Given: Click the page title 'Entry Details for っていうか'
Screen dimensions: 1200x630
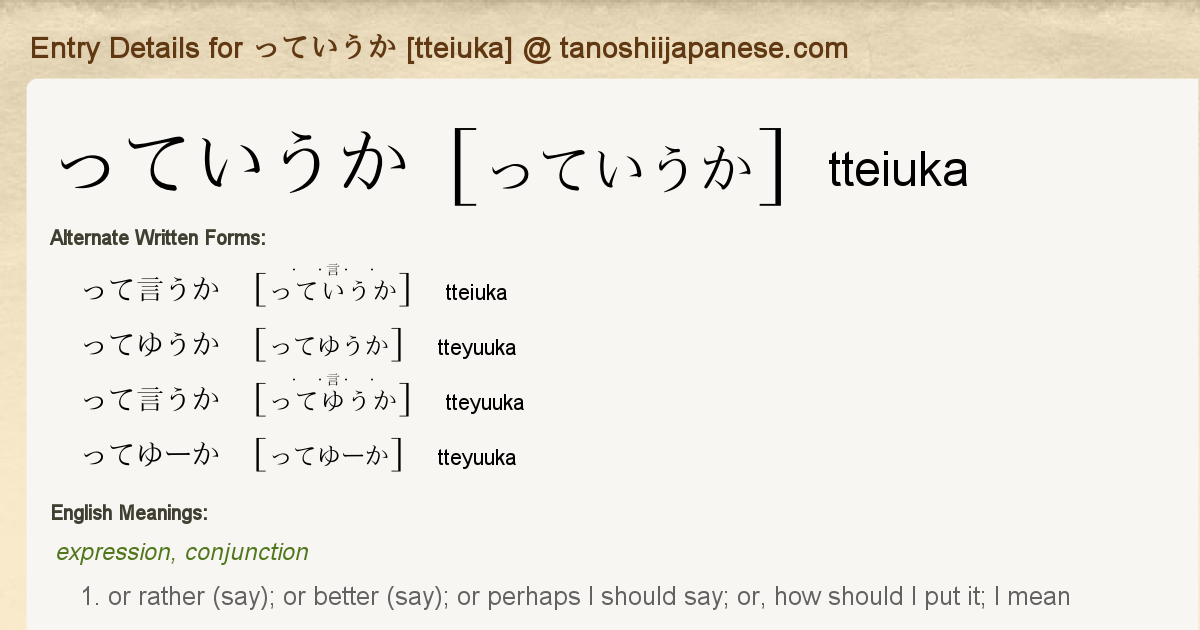Looking at the screenshot, I should (439, 48).
